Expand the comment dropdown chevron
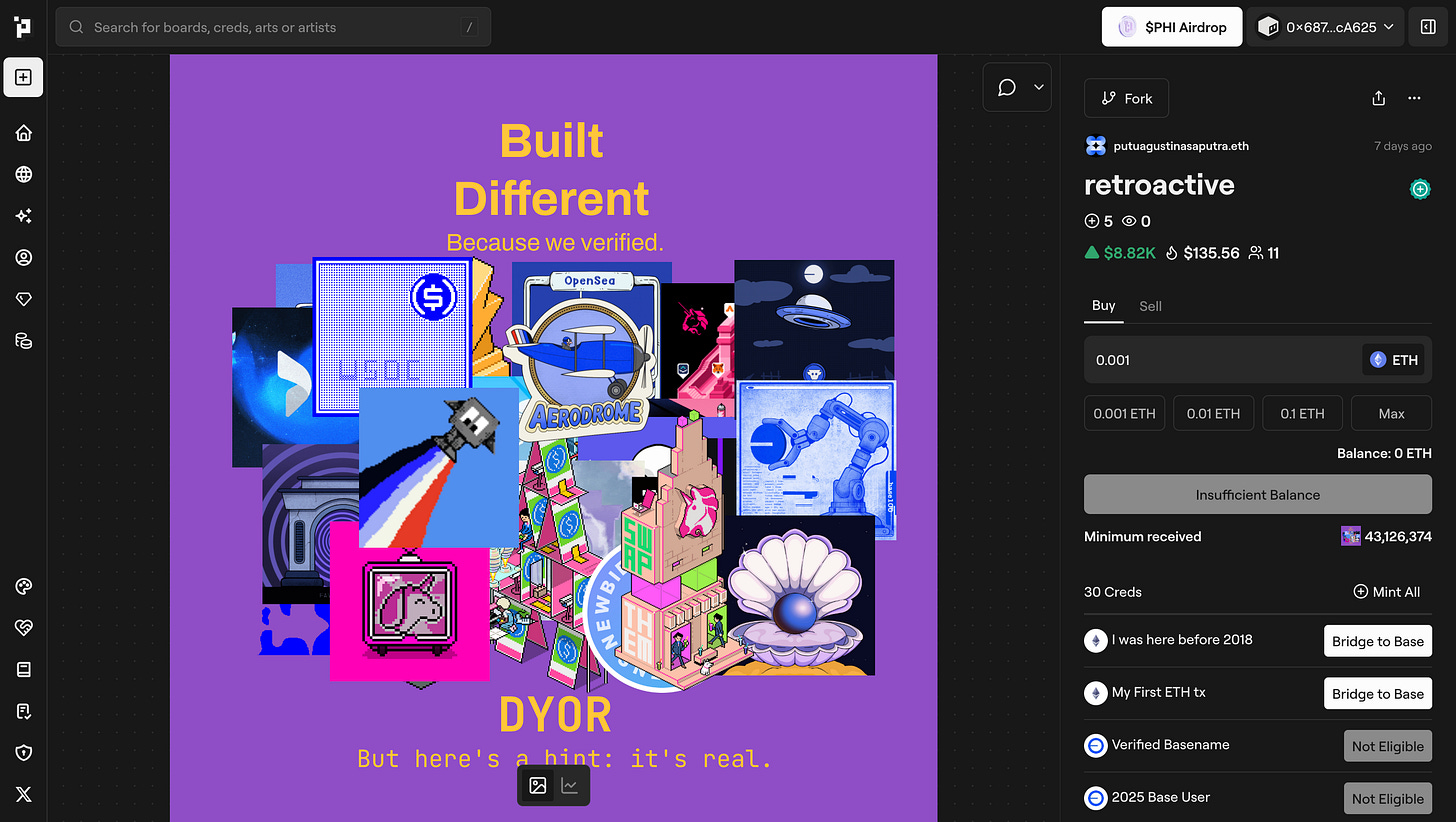Viewport: 1456px width, 822px height. click(1039, 87)
